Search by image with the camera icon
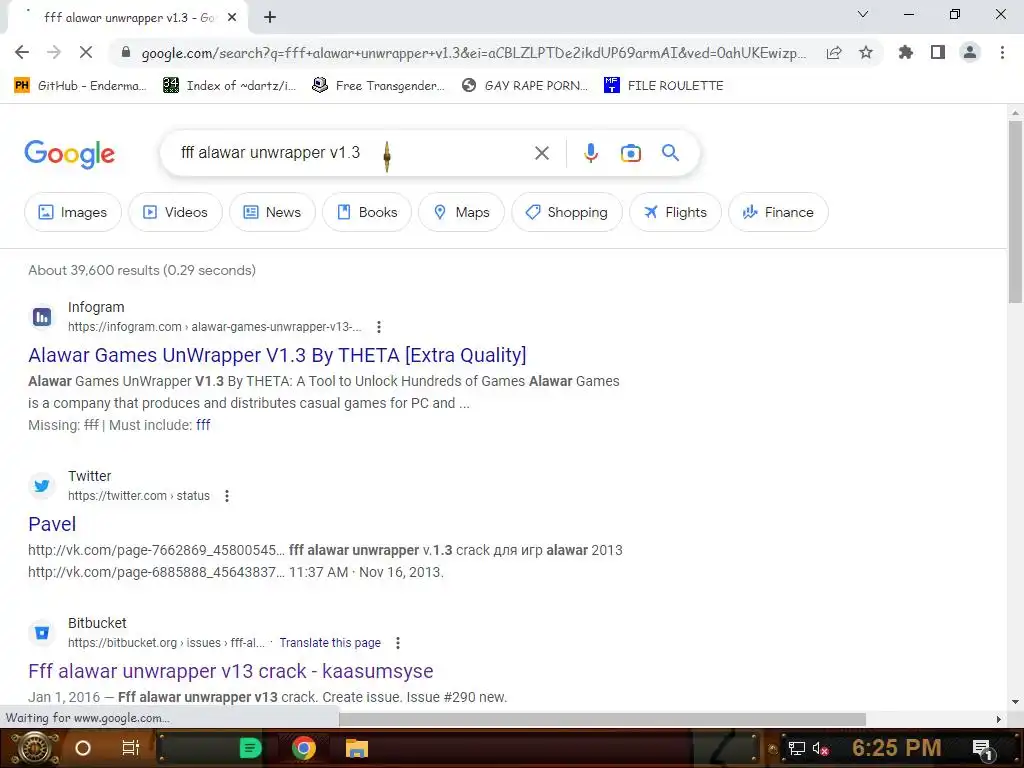The width and height of the screenshot is (1024, 768). tap(630, 153)
